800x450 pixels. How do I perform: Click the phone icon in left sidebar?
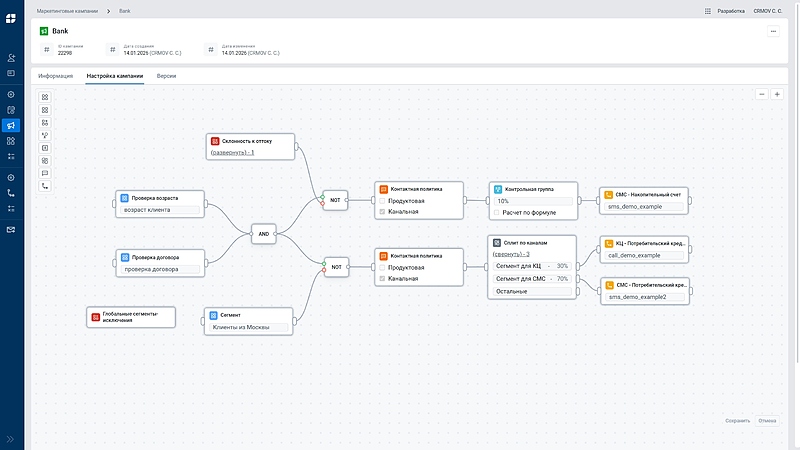point(11,193)
